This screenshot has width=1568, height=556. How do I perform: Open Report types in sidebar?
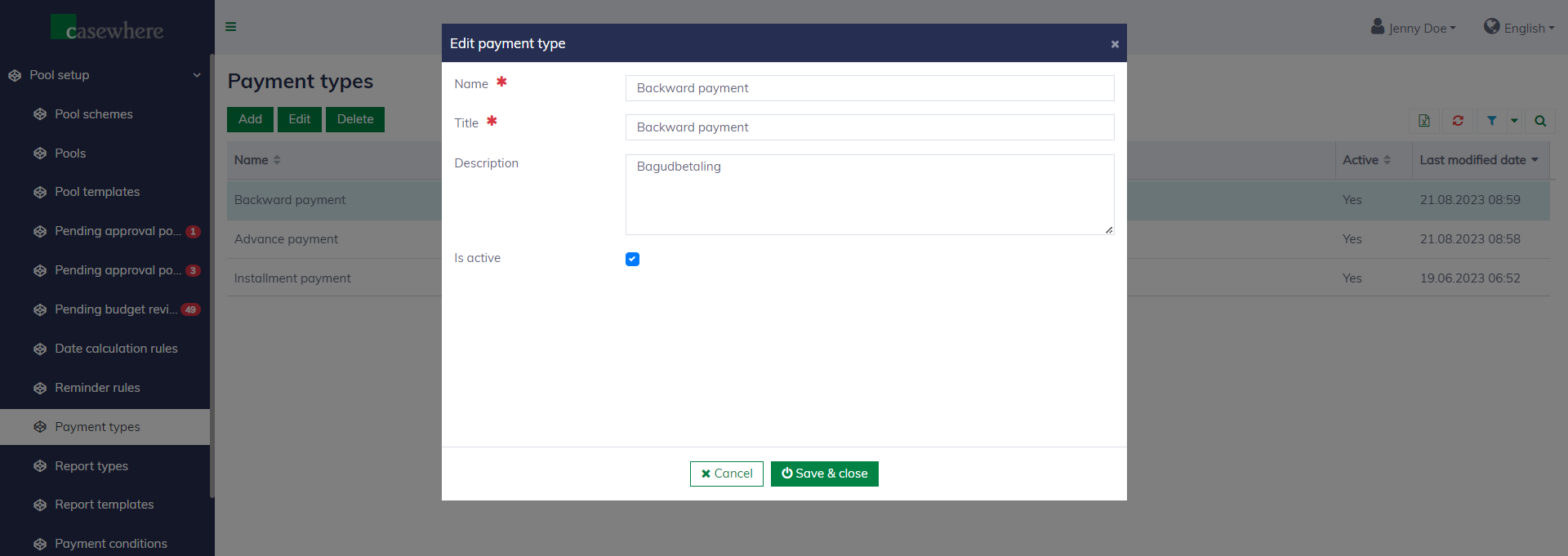tap(91, 466)
